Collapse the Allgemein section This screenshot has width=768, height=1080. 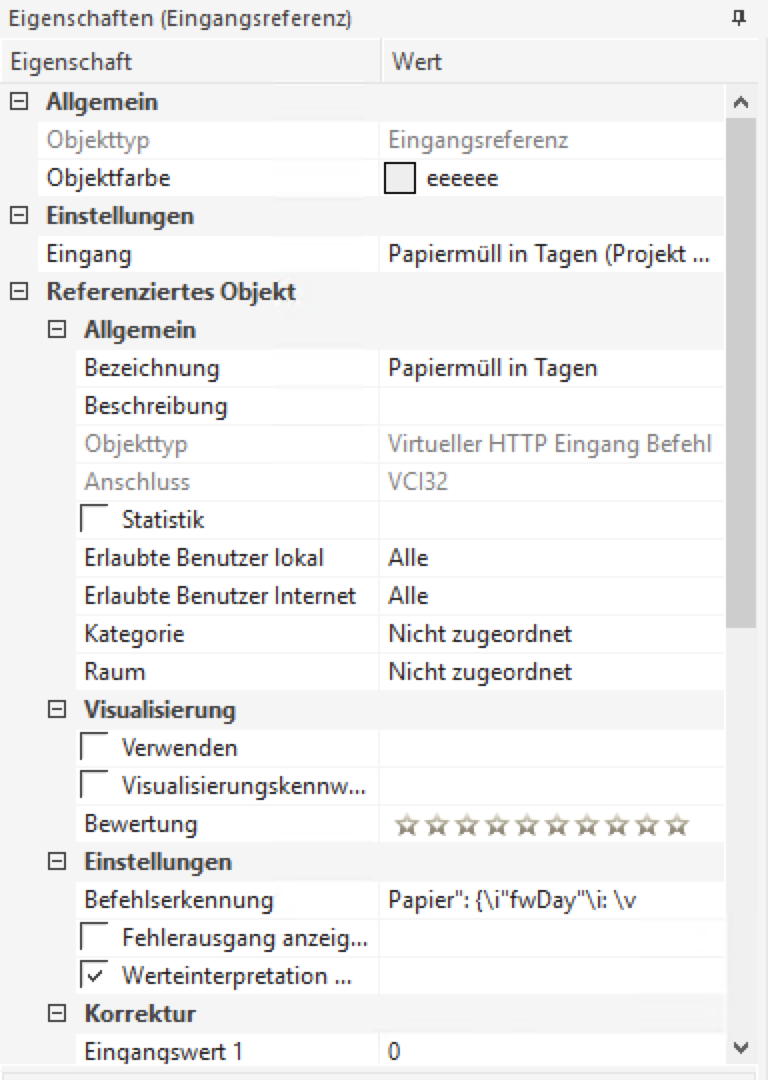click(x=17, y=101)
